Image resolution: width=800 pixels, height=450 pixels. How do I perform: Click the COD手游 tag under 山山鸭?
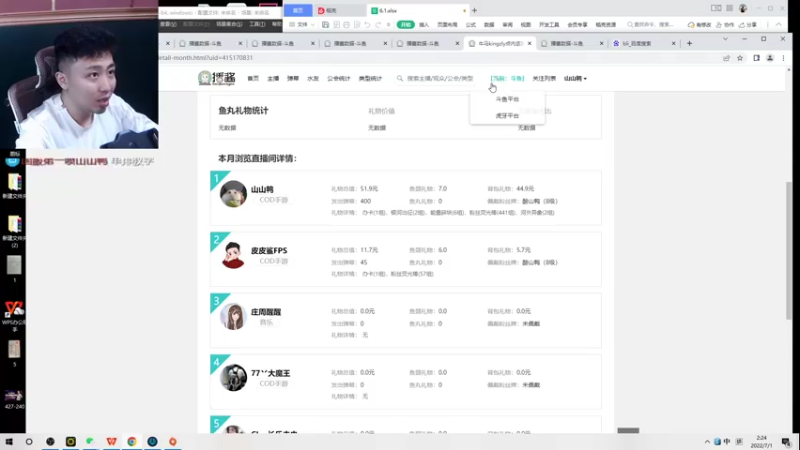click(273, 200)
